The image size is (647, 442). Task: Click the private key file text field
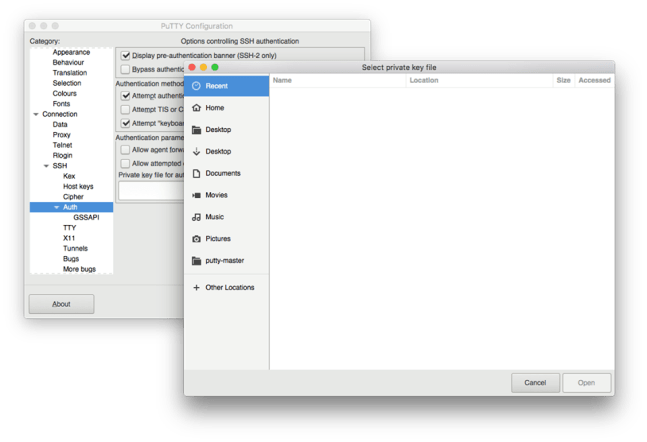(150, 190)
